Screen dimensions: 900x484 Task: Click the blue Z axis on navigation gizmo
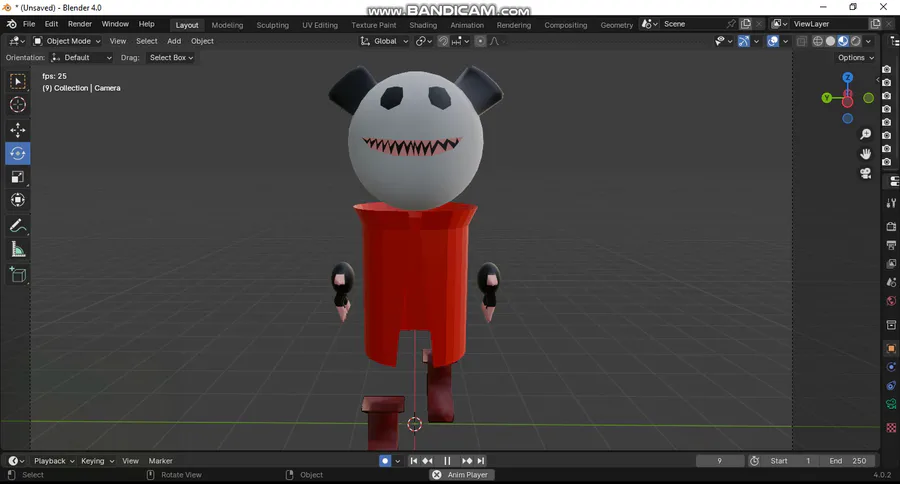[848, 78]
